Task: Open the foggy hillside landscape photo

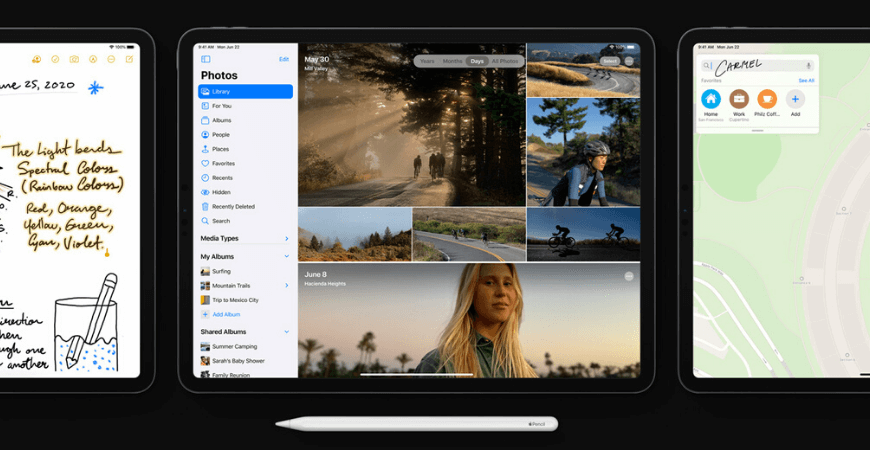Action: 355,234
